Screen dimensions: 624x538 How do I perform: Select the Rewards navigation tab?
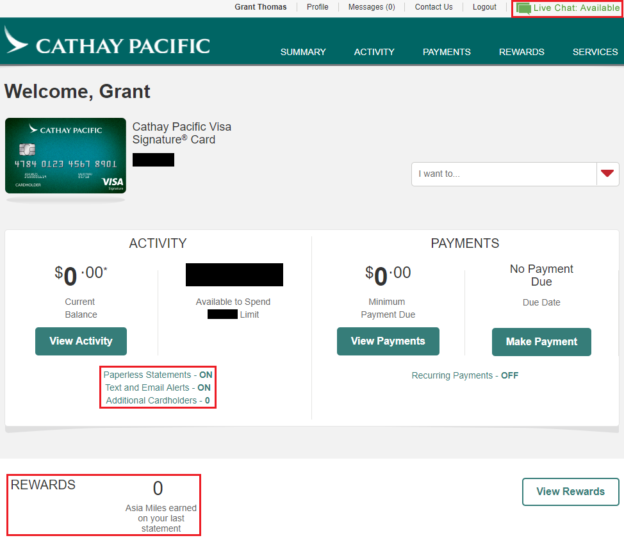click(x=522, y=52)
